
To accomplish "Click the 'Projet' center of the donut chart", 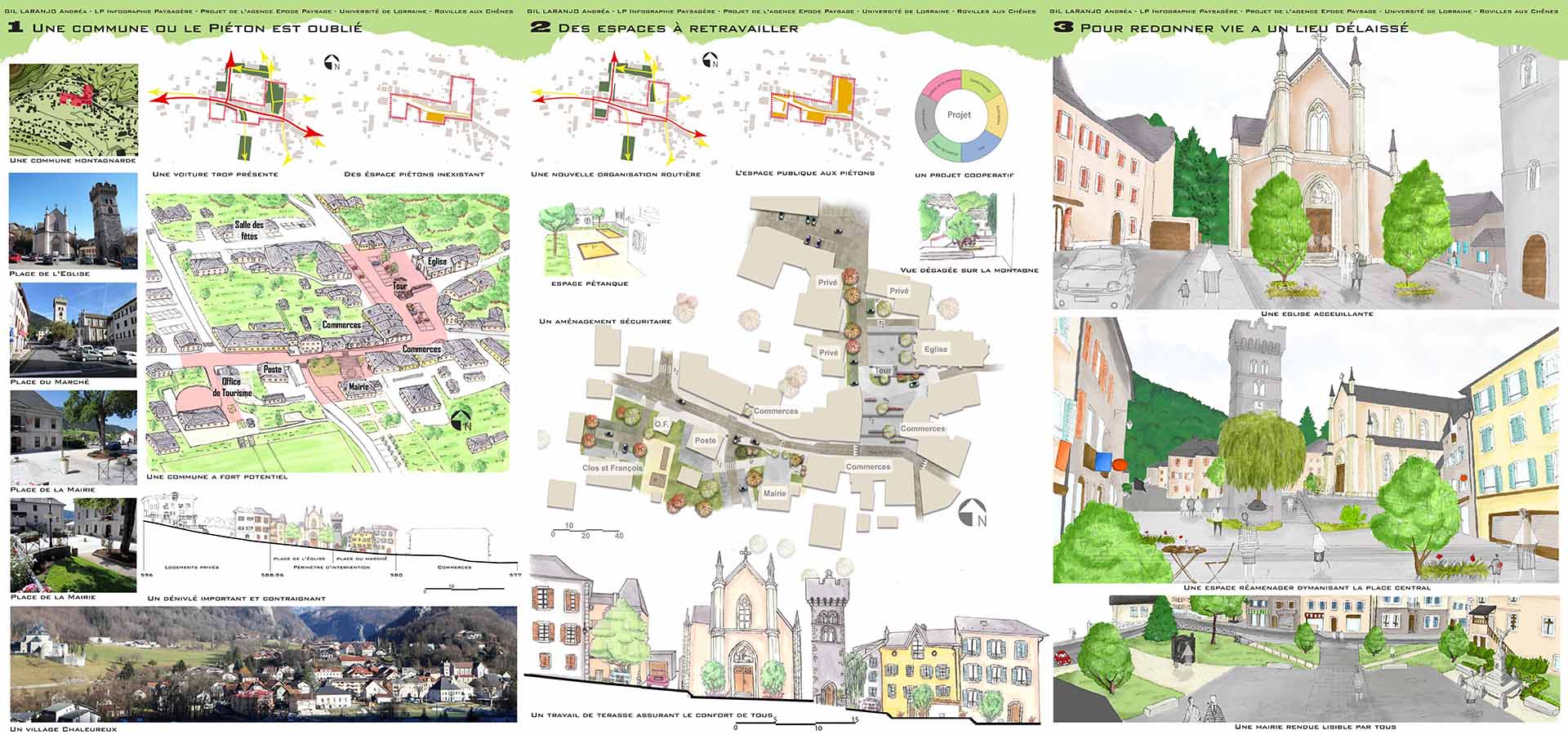I will click(x=959, y=115).
